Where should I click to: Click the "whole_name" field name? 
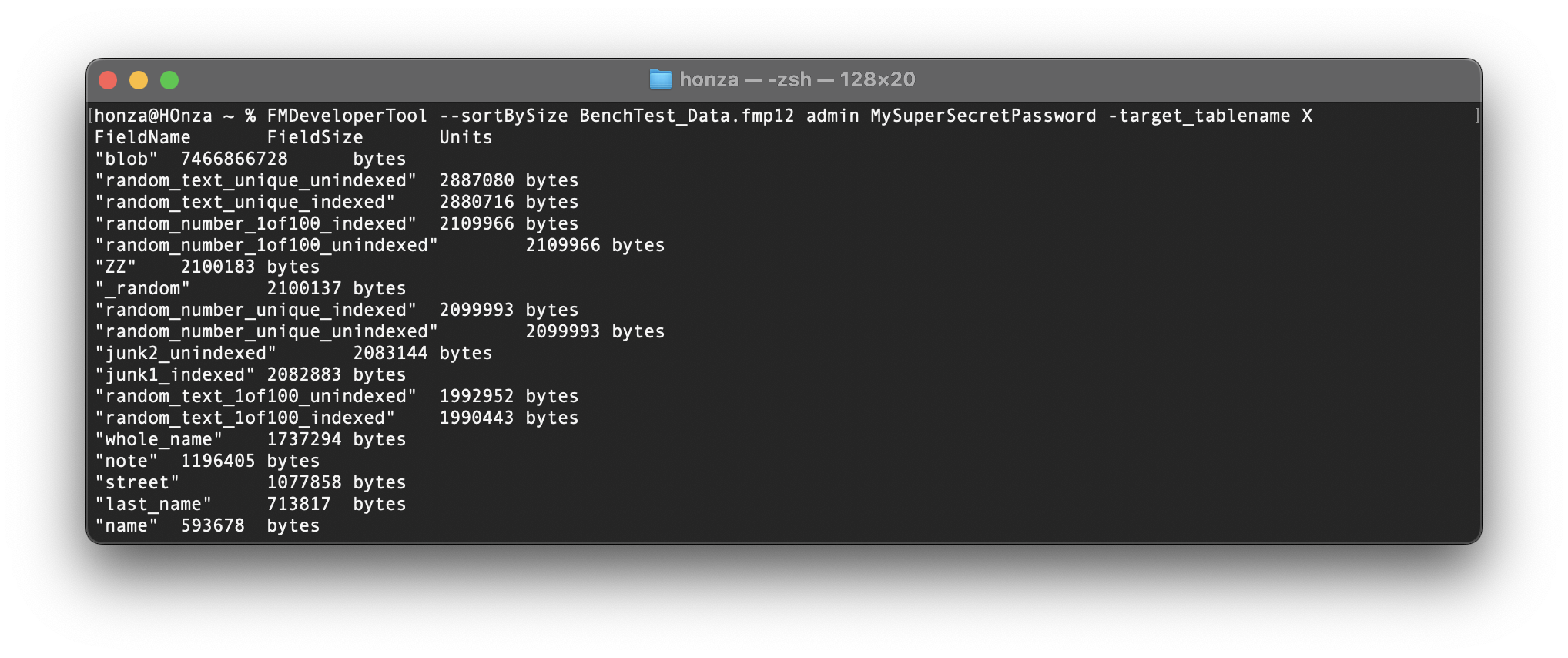click(x=159, y=440)
